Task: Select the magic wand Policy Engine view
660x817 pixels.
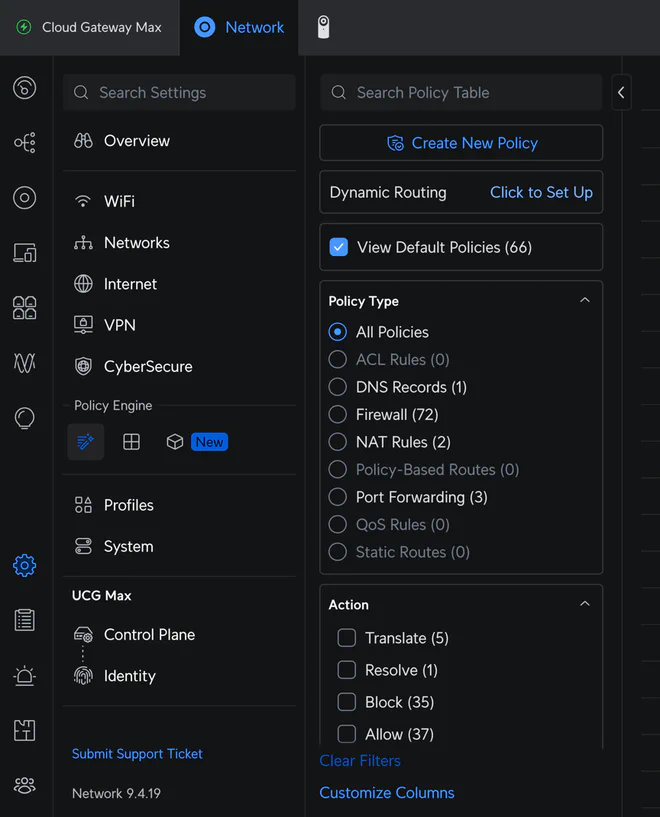Action: coord(85,441)
